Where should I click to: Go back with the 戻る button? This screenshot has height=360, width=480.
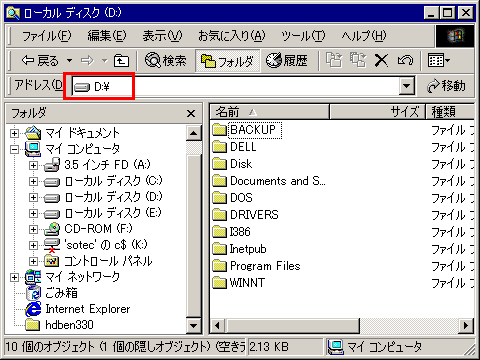[39, 61]
